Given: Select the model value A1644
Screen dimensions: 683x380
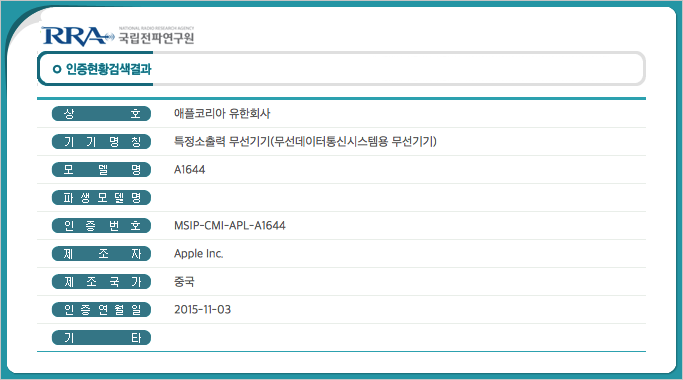Looking at the screenshot, I should click(189, 170).
